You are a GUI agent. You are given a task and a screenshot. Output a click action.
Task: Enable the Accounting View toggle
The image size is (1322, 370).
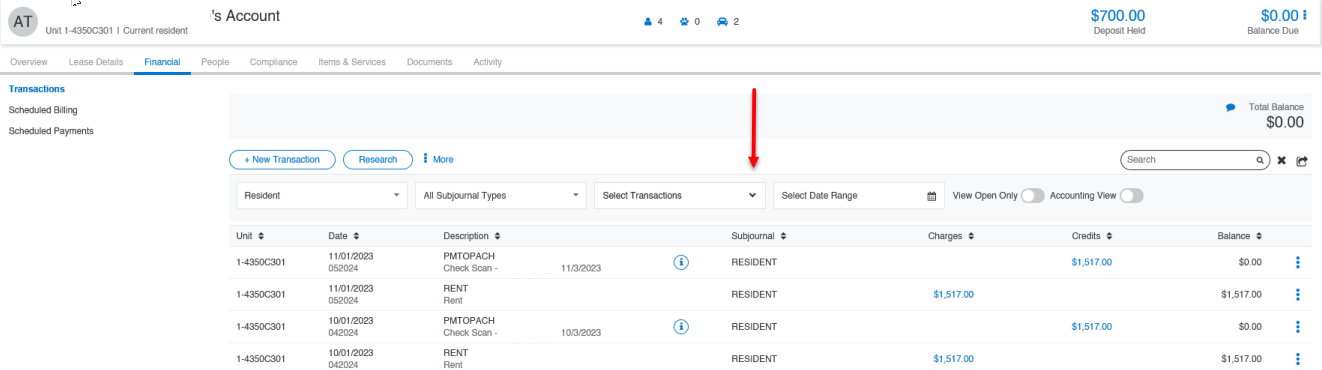[x=1131, y=196]
